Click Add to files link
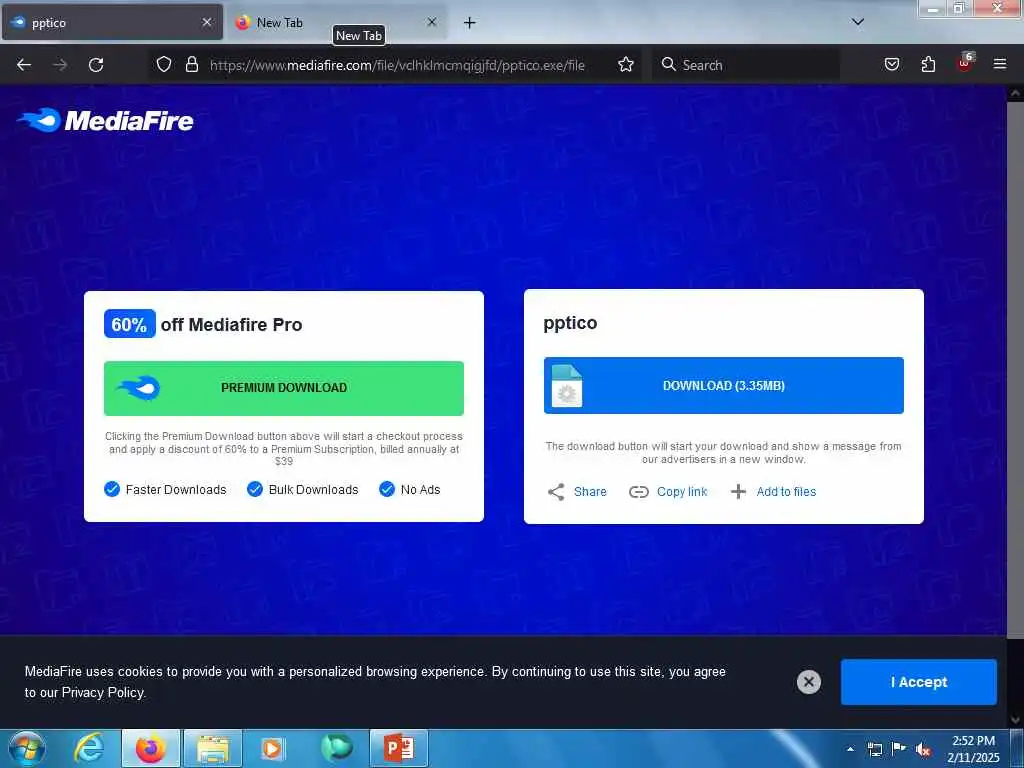The width and height of the screenshot is (1024, 768). 786,492
